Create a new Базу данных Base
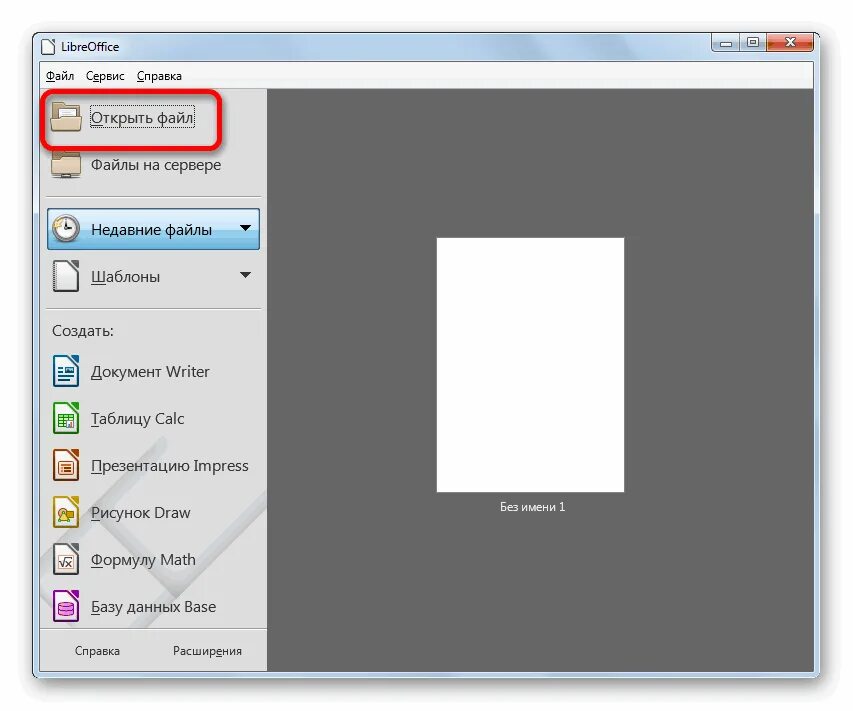The width and height of the screenshot is (853, 711). [153, 607]
